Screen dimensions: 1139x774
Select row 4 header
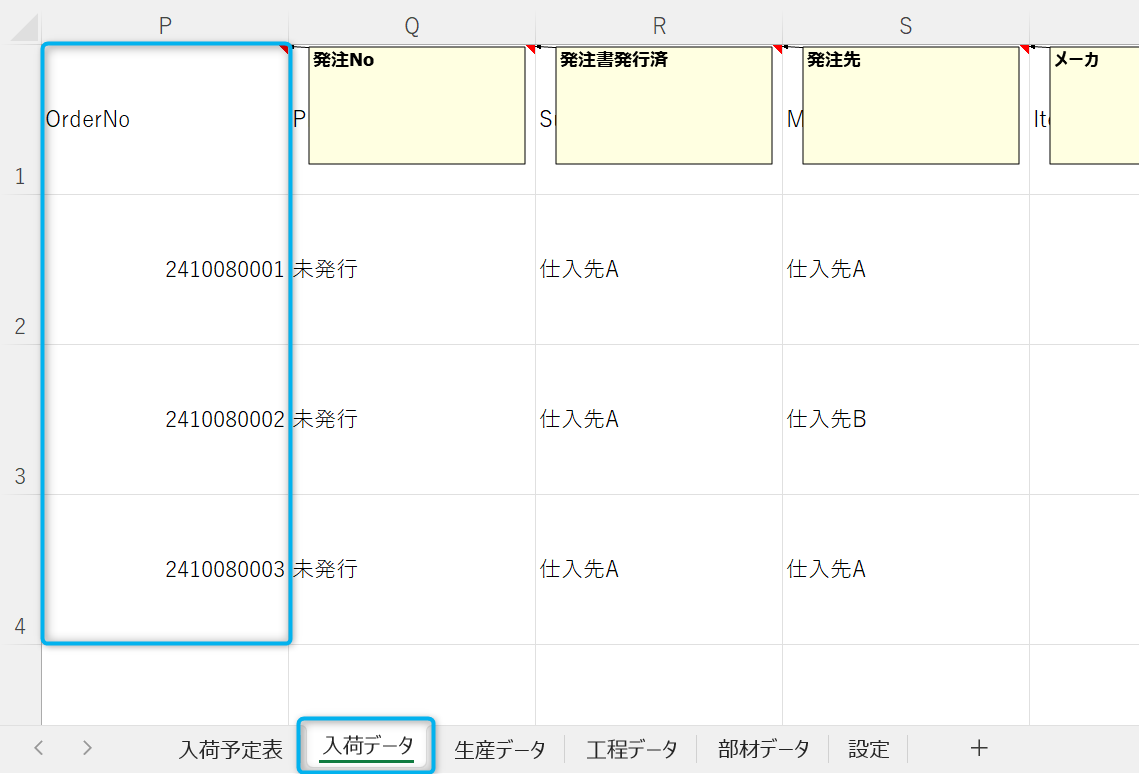pos(20,570)
